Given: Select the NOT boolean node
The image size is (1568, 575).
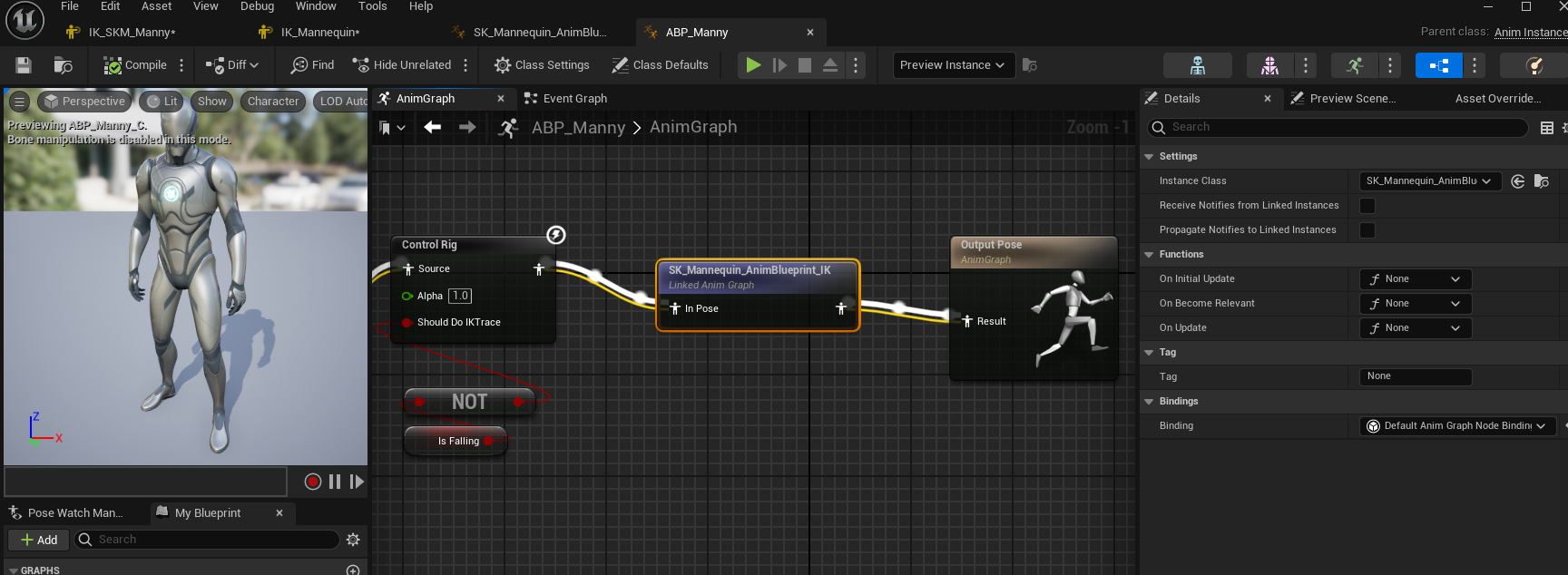Looking at the screenshot, I should click(x=469, y=402).
